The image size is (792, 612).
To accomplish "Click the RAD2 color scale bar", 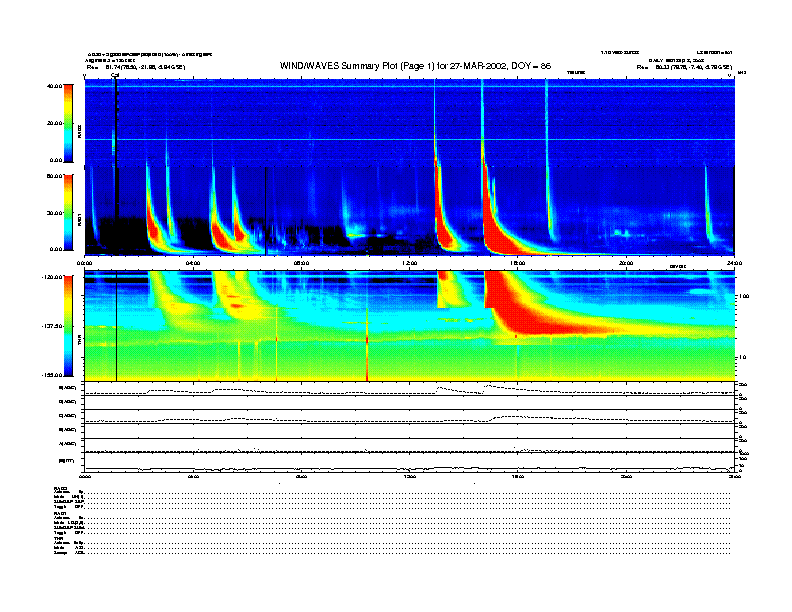I will coord(68,123).
